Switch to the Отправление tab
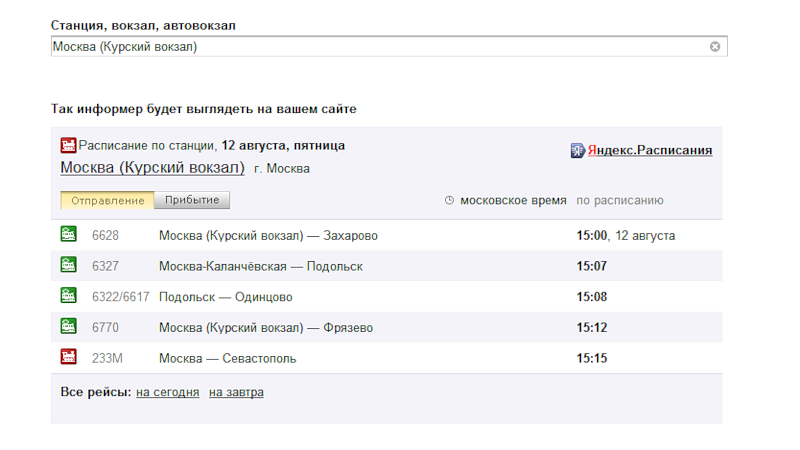 pos(108,200)
